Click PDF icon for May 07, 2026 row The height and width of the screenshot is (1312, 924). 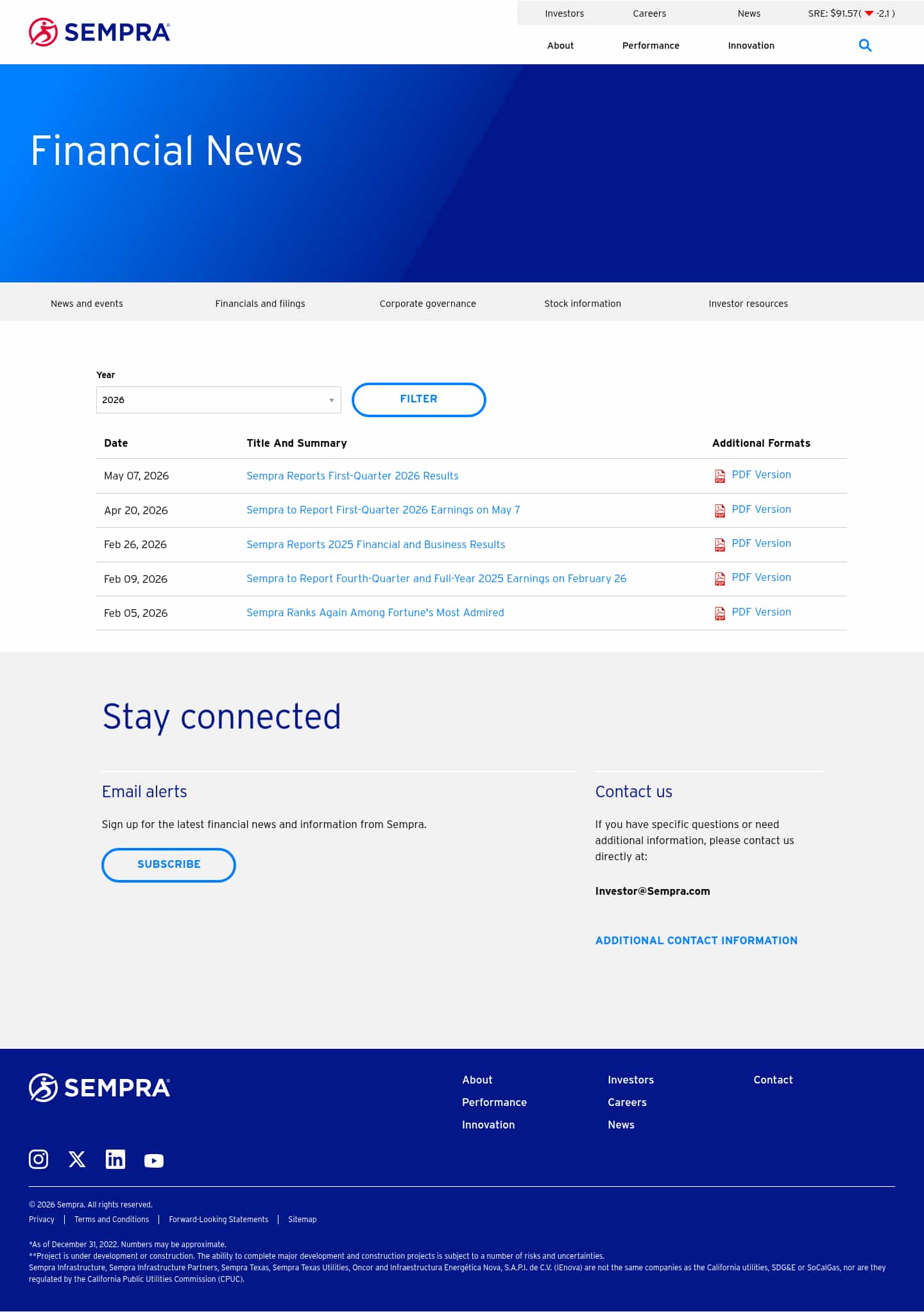pyautogui.click(x=720, y=476)
